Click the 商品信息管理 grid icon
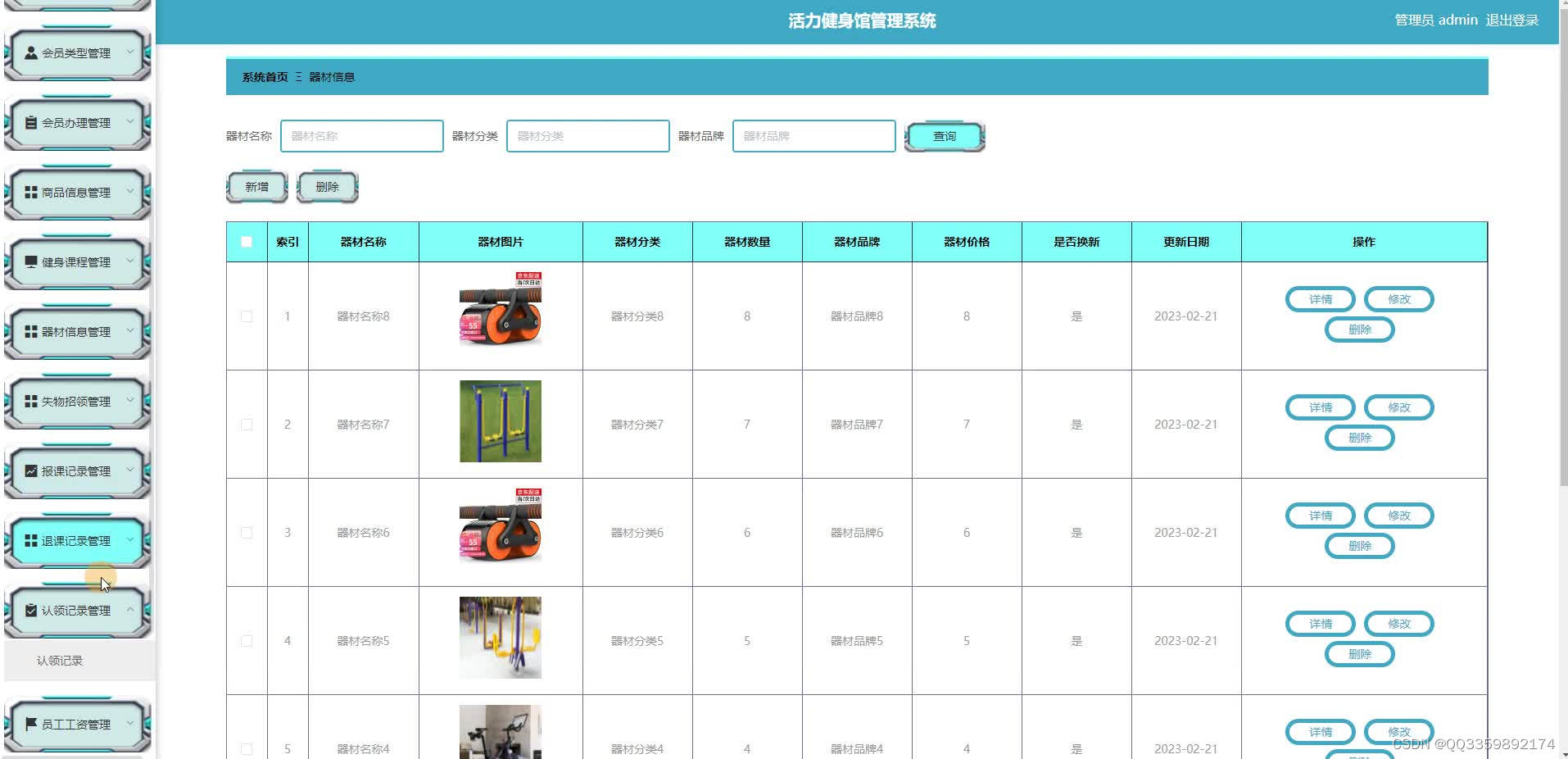The width and height of the screenshot is (1568, 759). coord(31,193)
